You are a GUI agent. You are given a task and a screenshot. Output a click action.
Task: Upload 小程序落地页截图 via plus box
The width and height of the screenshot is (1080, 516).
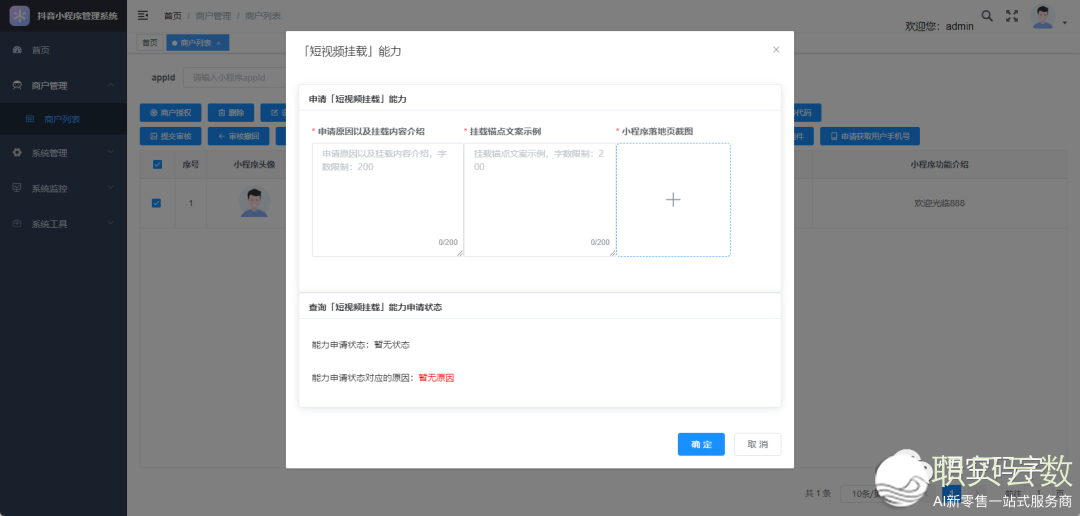[673, 200]
